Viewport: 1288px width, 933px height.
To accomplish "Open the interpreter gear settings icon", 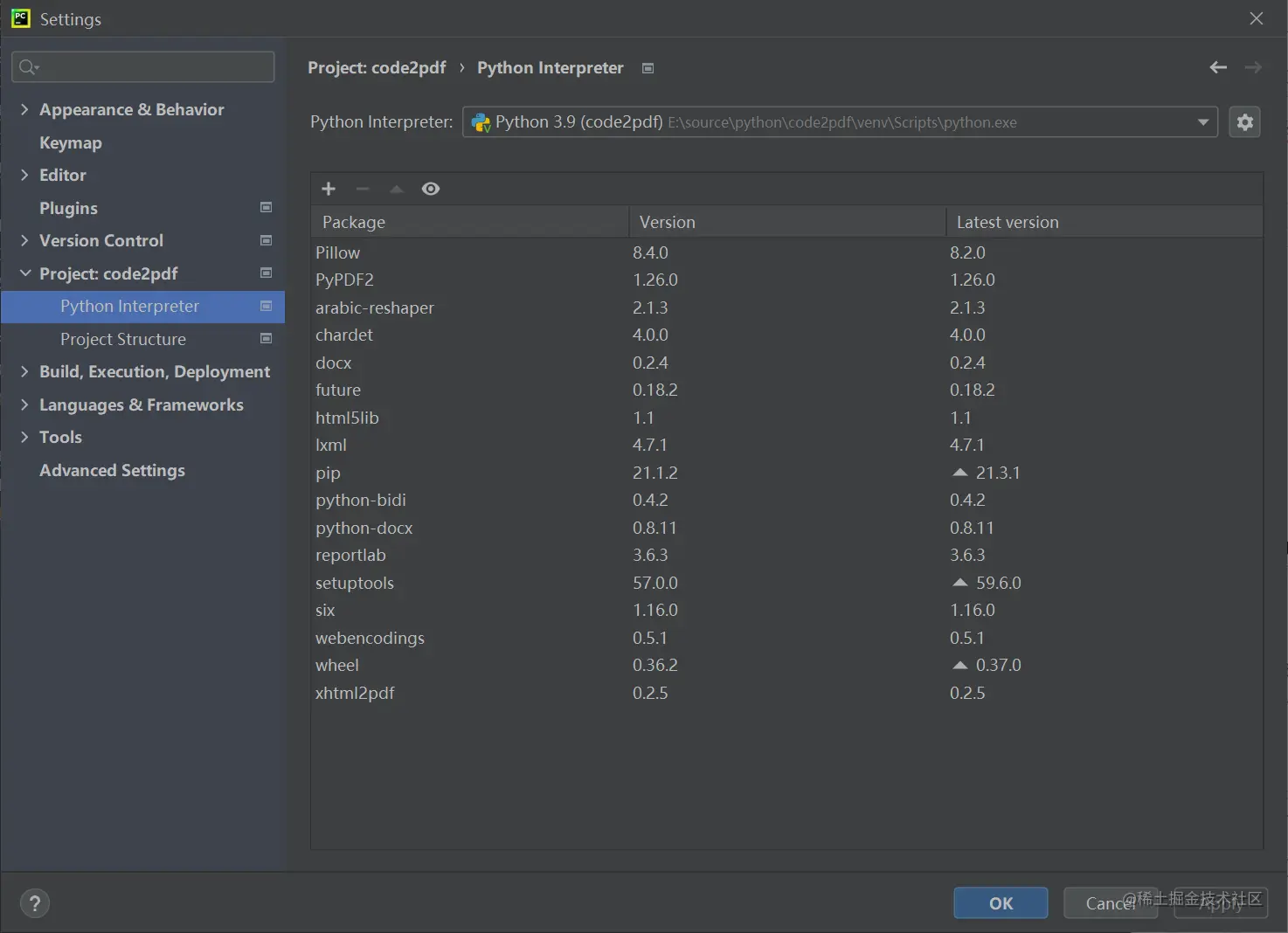I will coord(1245,122).
